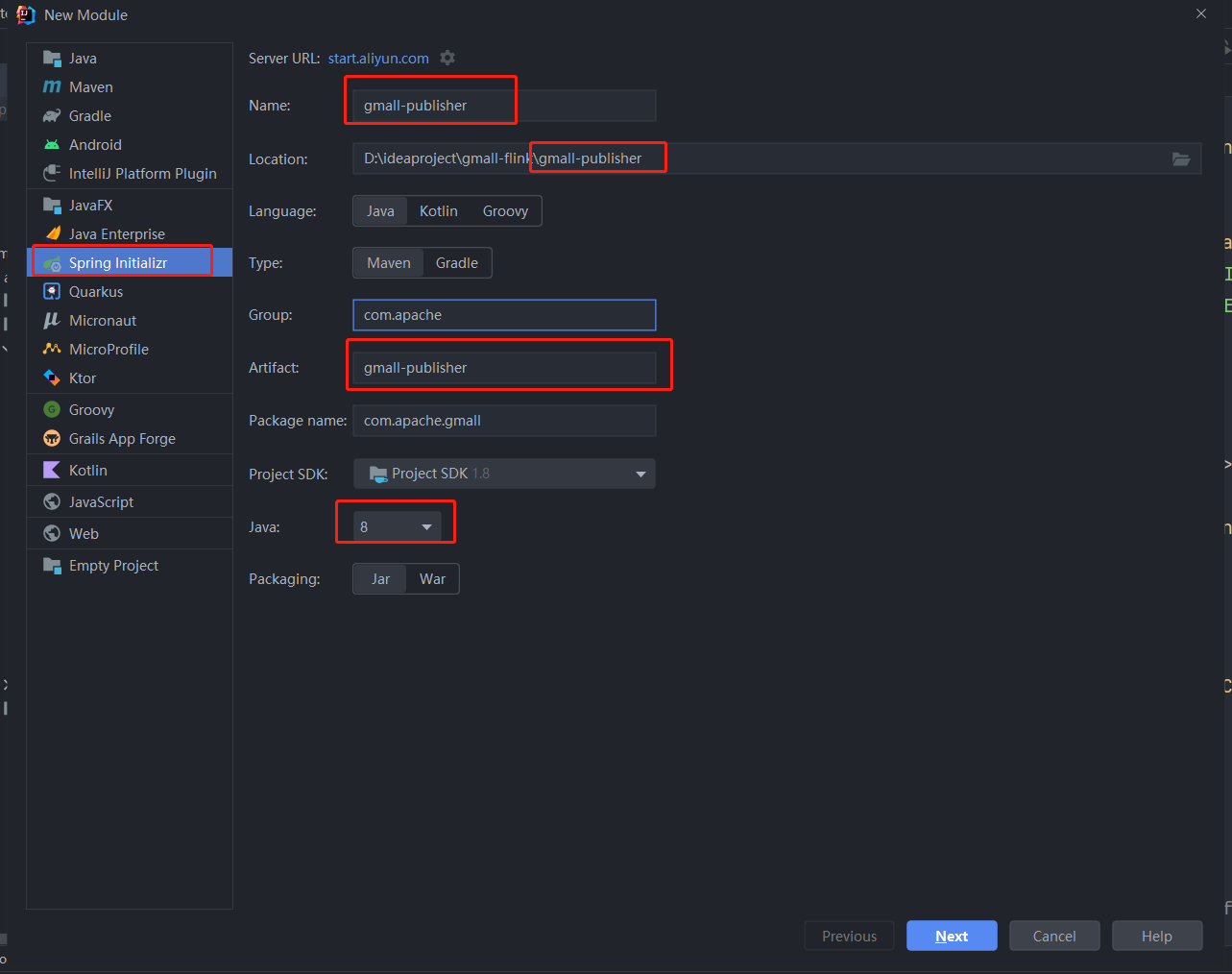Browse for Location with folder icon
This screenshot has height=974, width=1232.
pos(1181,158)
